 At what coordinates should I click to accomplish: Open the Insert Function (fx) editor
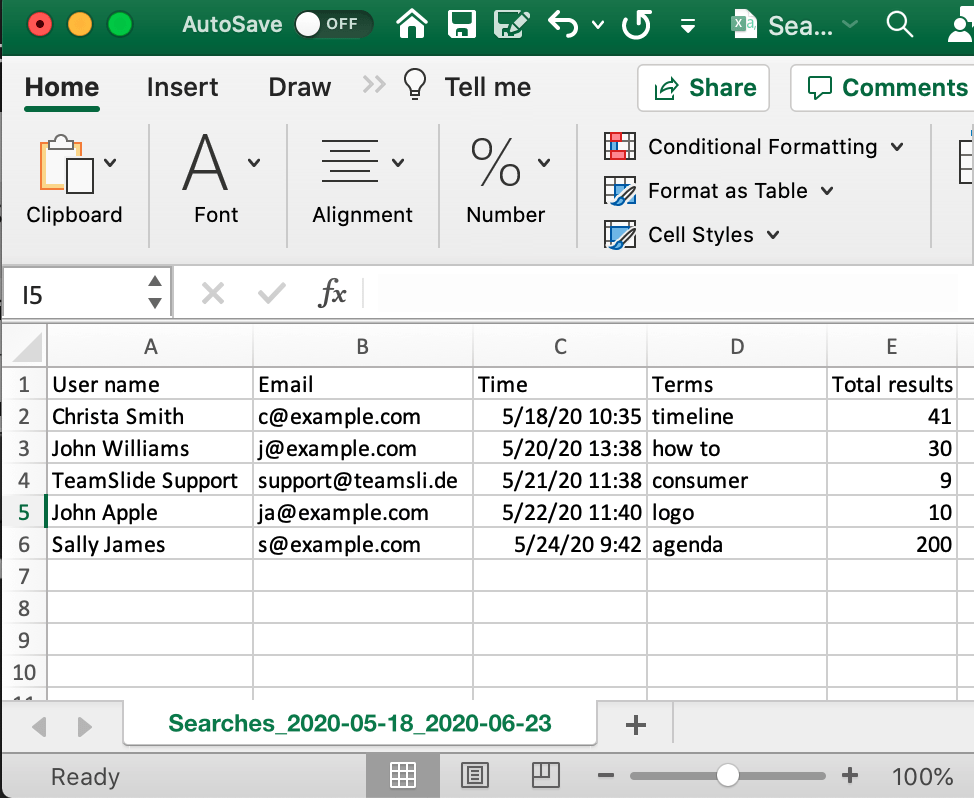tap(334, 292)
